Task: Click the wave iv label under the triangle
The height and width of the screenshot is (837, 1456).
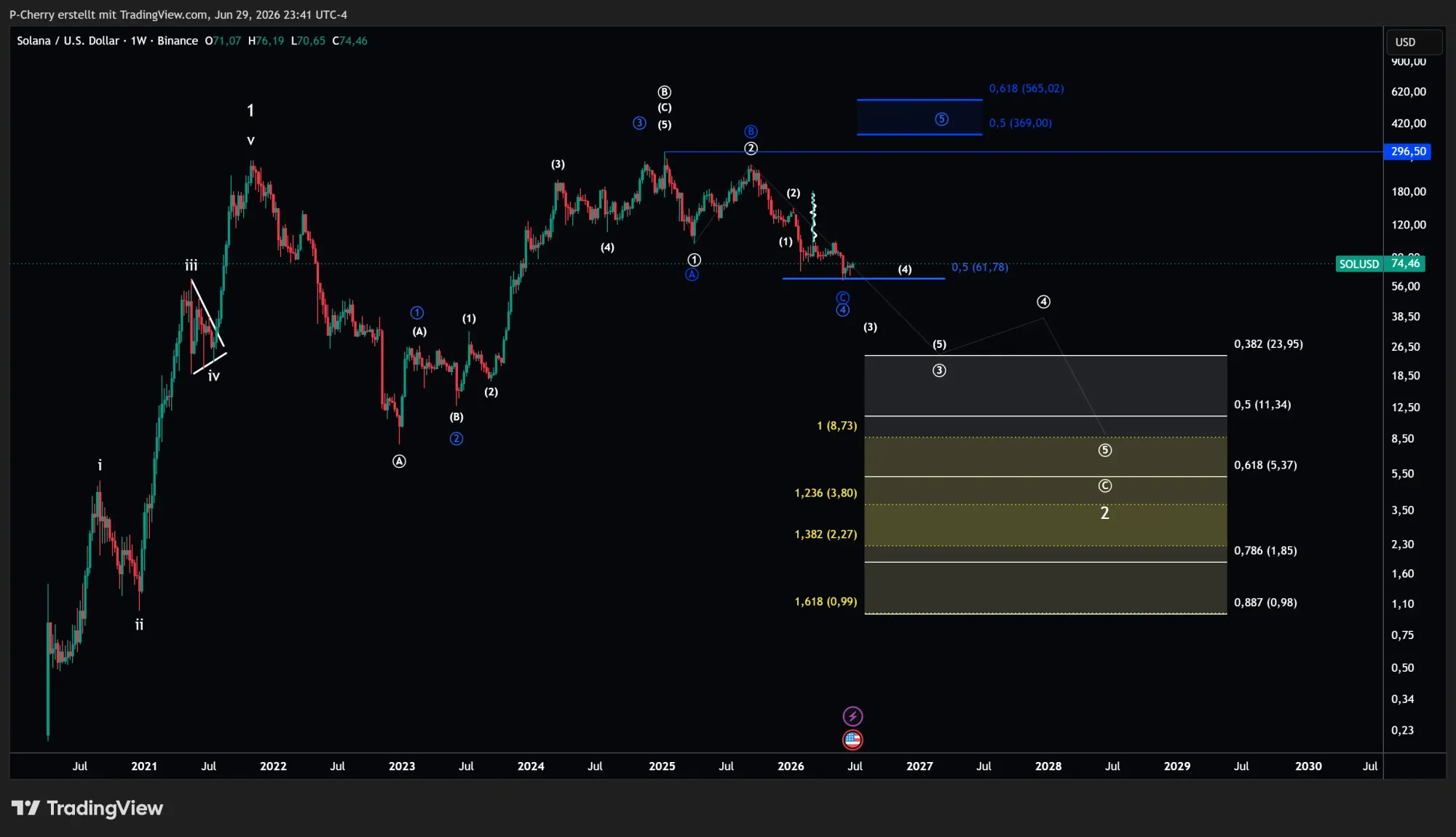Action: point(213,376)
